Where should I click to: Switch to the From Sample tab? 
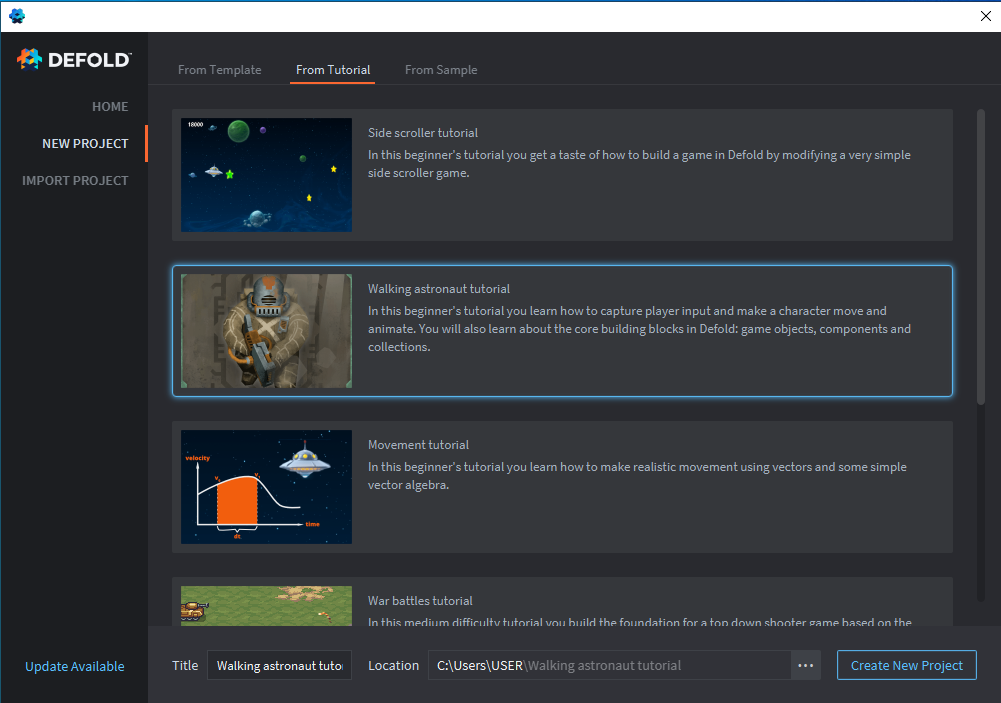click(441, 70)
